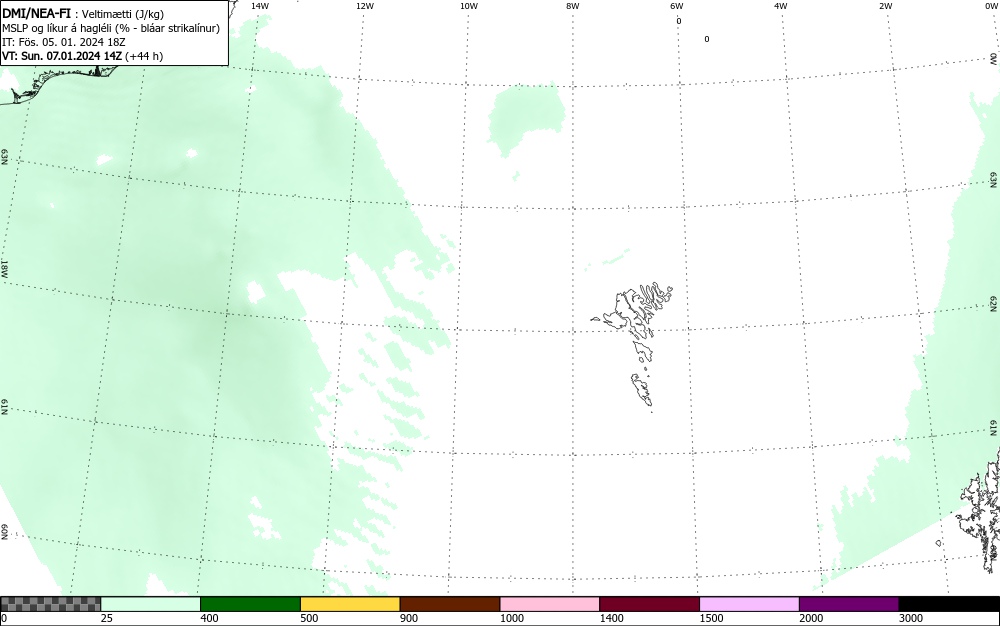
Task: Pick the dark maroon 1400–1500 legend swatch
Action: coord(649,604)
